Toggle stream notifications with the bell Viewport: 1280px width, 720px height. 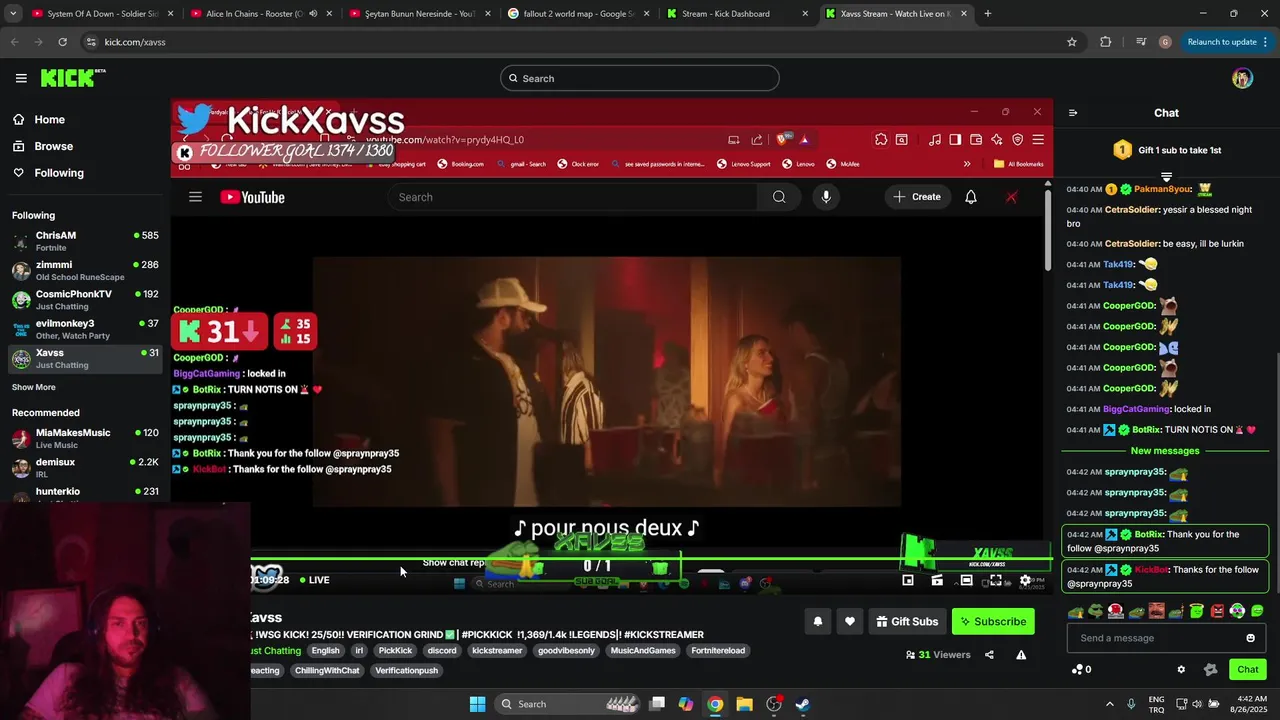click(818, 621)
